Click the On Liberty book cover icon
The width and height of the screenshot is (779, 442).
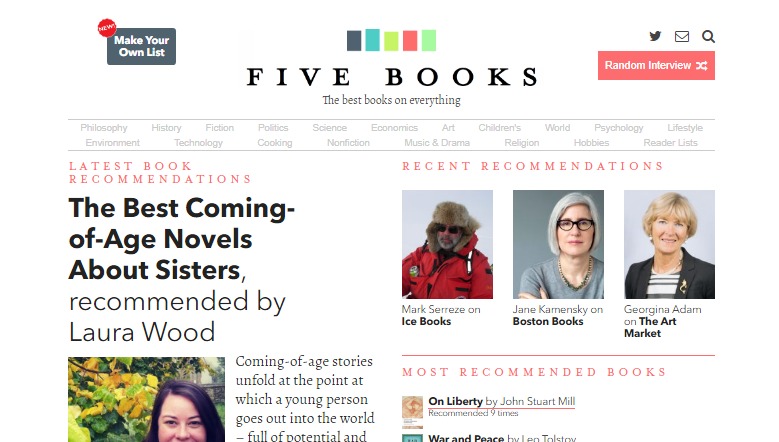(x=412, y=412)
